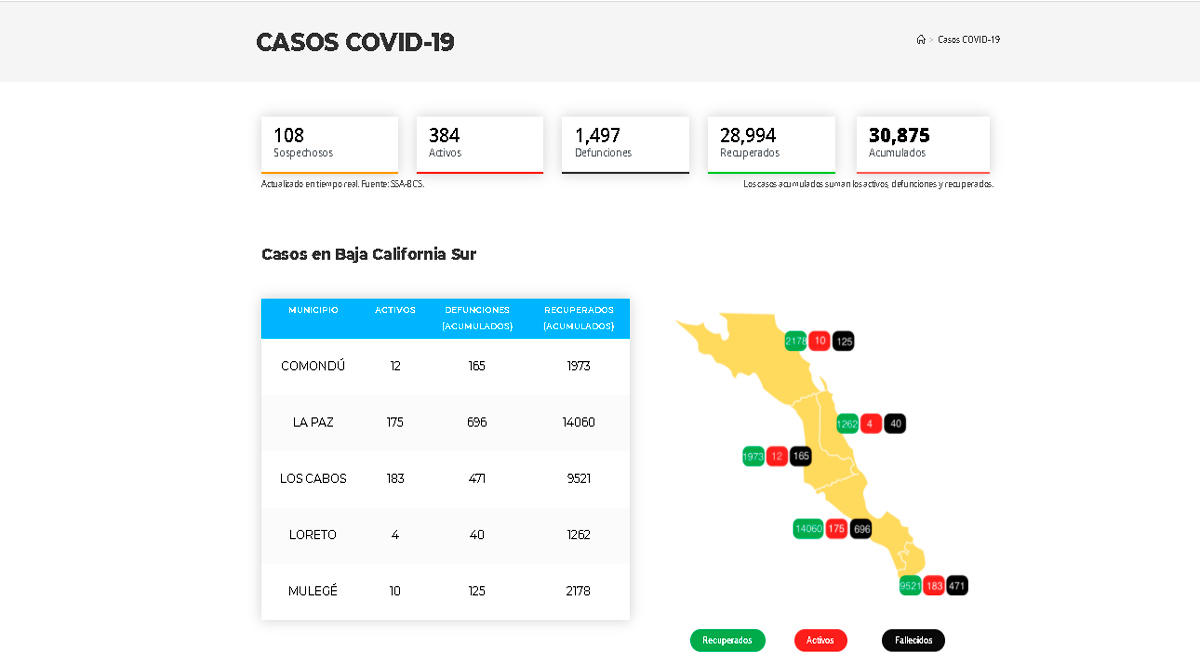Select the Acumulados card showing 30,875
1200x666 pixels.
[x=922, y=144]
